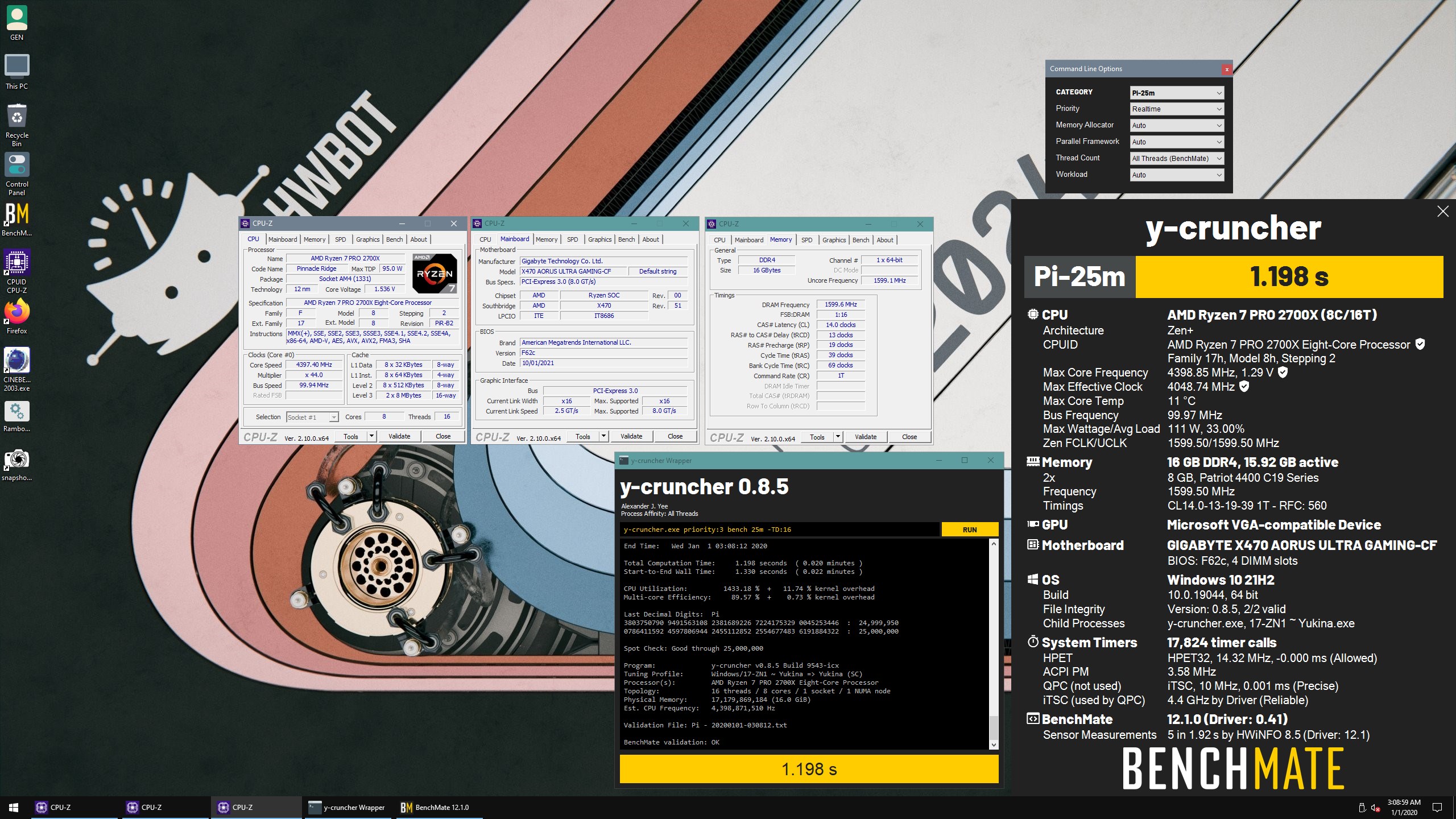Image resolution: width=1456 pixels, height=819 pixels.
Task: Launch Firefox desktop shortcut
Action: [x=16, y=317]
